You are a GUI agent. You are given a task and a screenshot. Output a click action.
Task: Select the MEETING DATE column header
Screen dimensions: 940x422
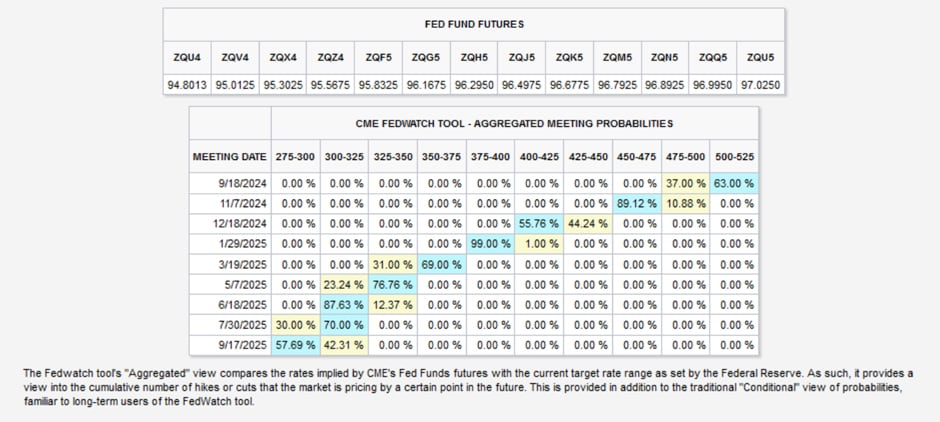[230, 157]
